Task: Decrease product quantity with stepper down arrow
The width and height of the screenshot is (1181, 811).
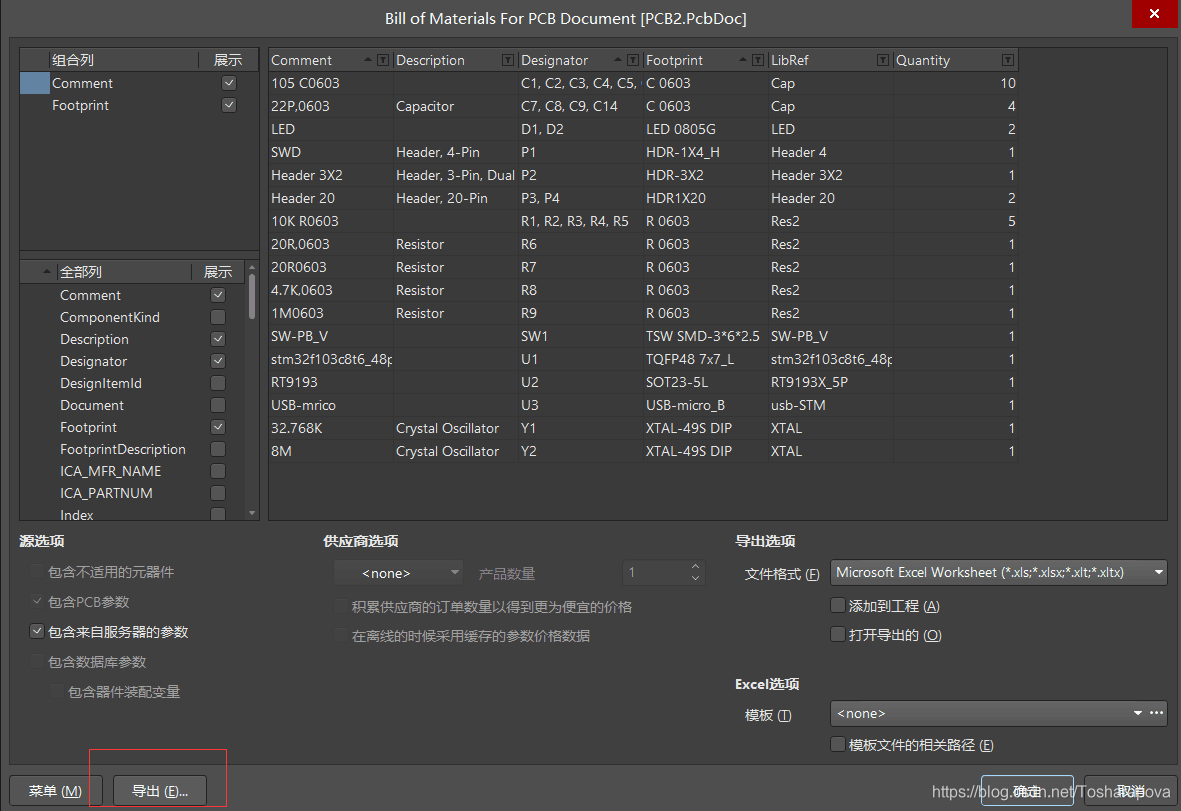Action: click(x=695, y=579)
